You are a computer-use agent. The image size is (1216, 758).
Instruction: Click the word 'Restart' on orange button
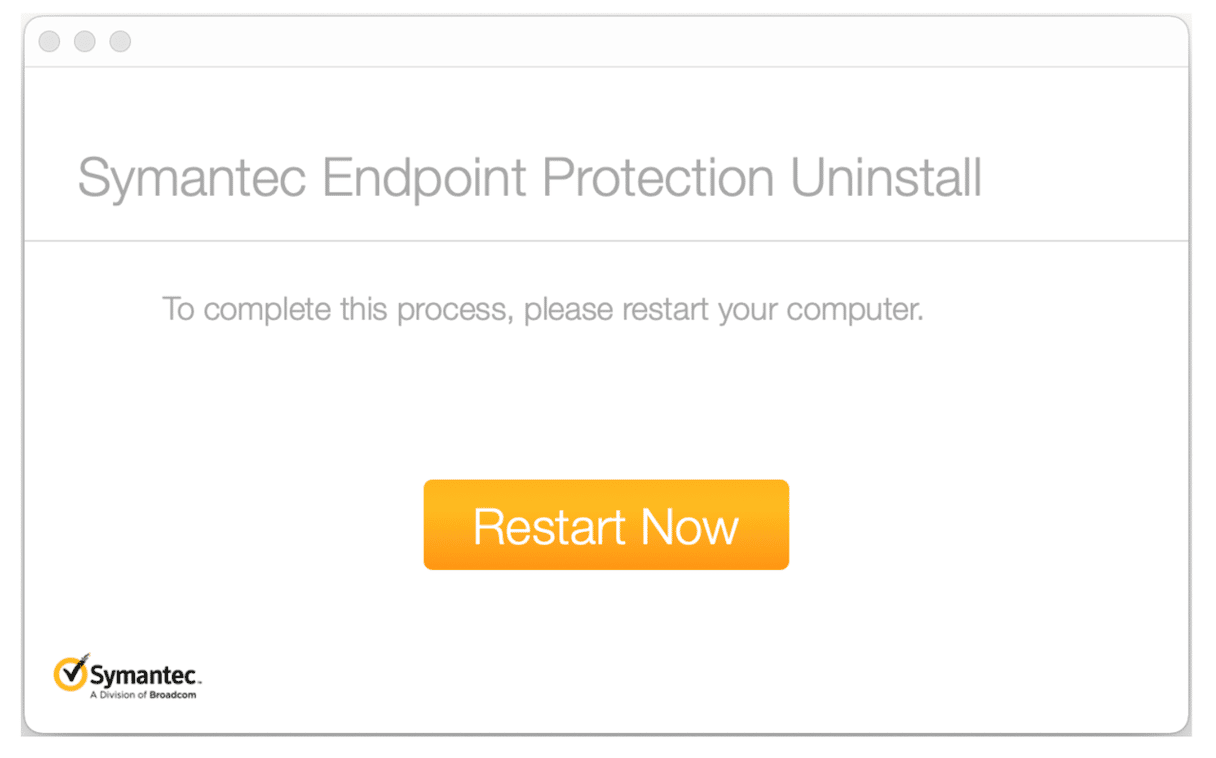[550, 526]
